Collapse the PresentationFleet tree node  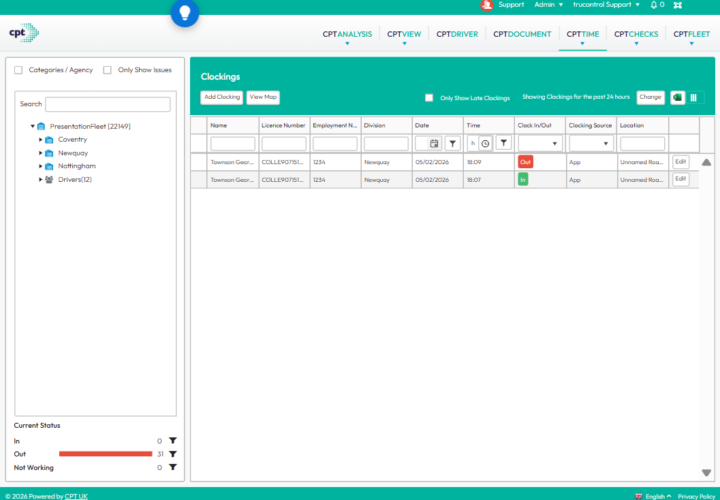(x=33, y=126)
